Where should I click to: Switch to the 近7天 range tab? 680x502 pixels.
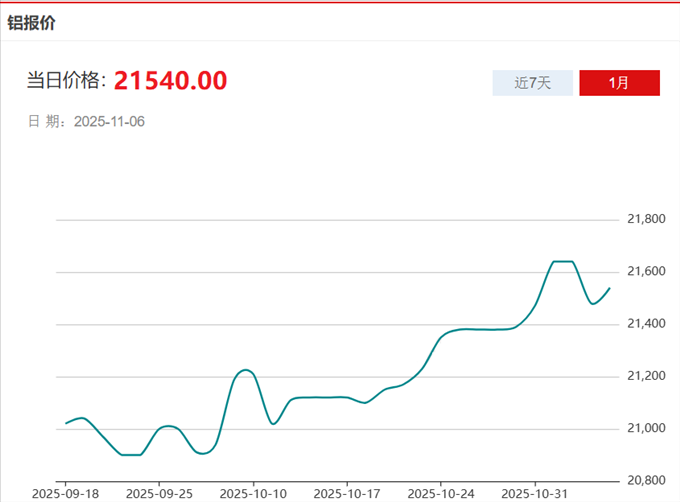click(532, 83)
